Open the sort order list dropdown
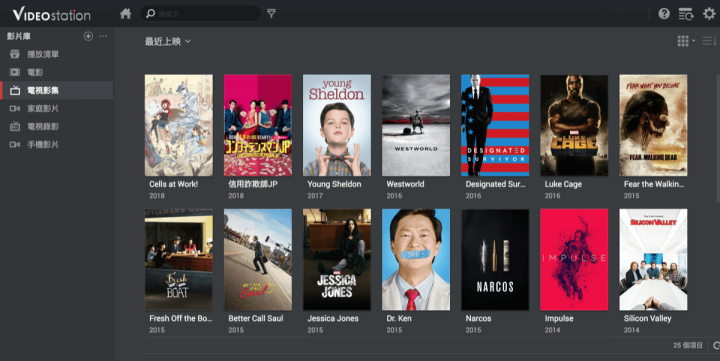The image size is (720, 361). [709, 41]
